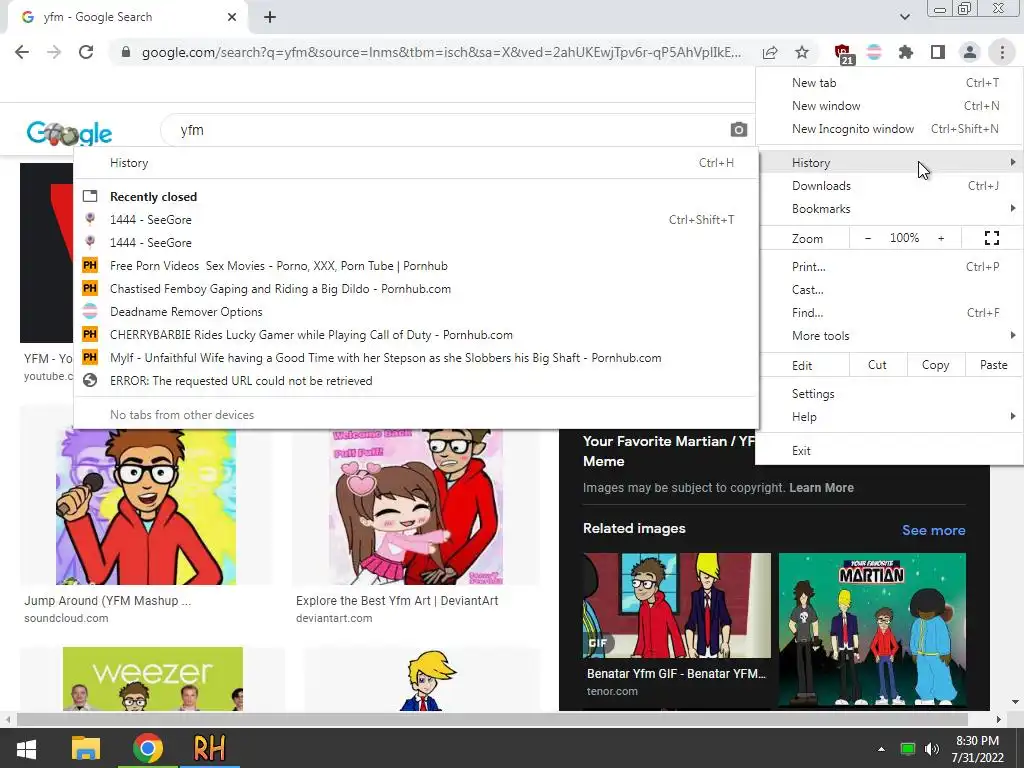Open Deadname Remover extension icon in toolbar
The width and height of the screenshot is (1024, 768).
click(874, 52)
